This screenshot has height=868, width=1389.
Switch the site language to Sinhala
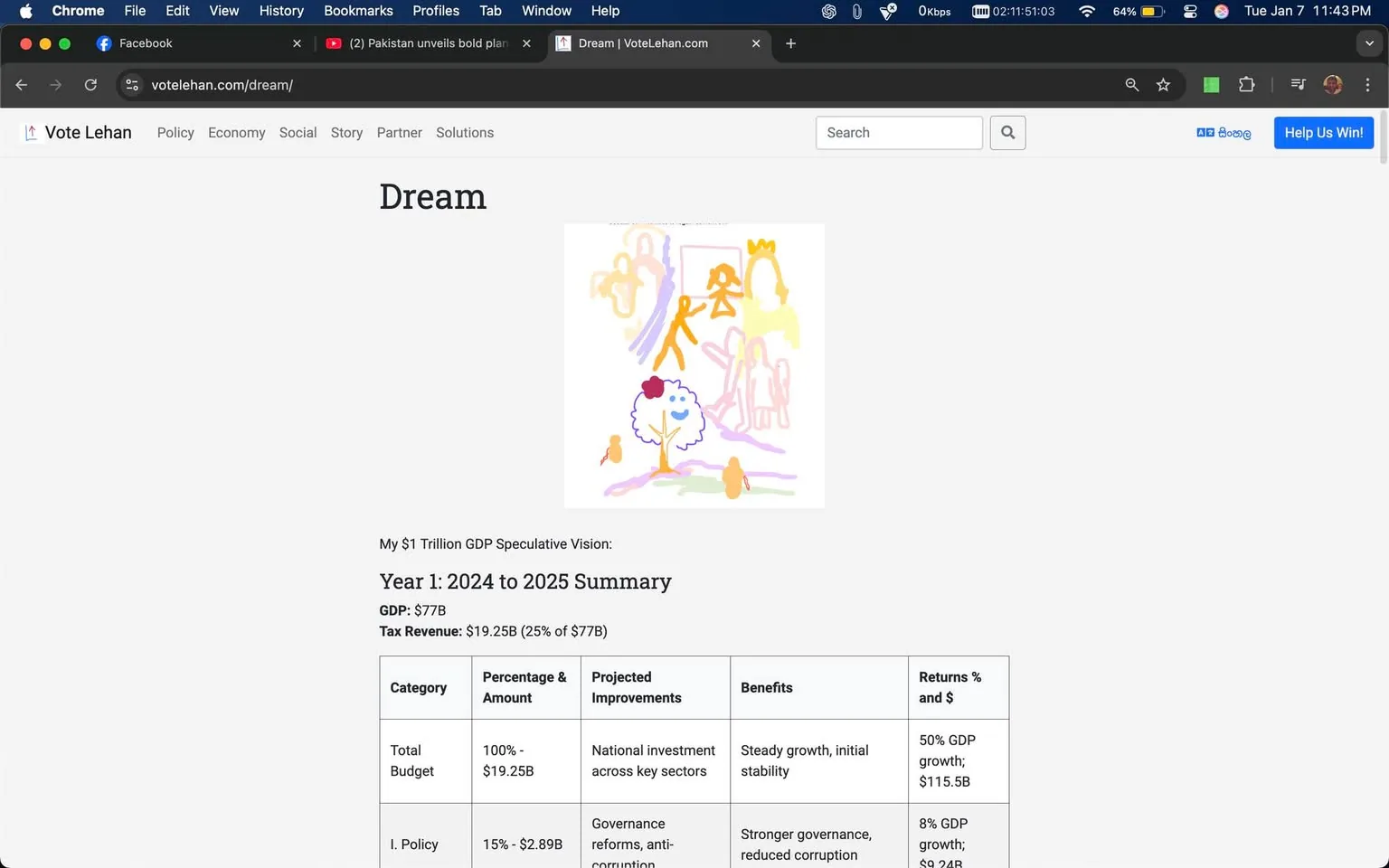(1224, 133)
